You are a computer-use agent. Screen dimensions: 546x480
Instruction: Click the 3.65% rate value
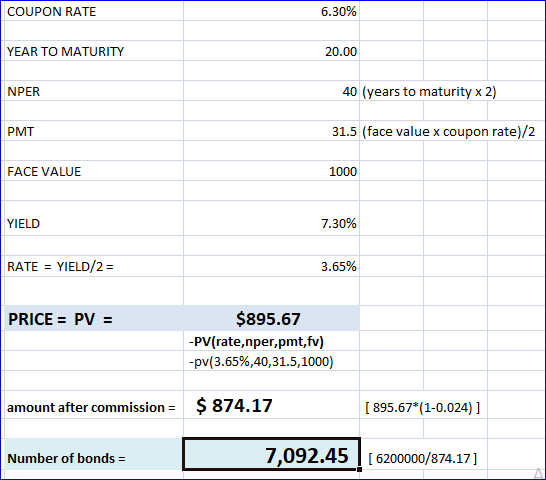coord(338,267)
